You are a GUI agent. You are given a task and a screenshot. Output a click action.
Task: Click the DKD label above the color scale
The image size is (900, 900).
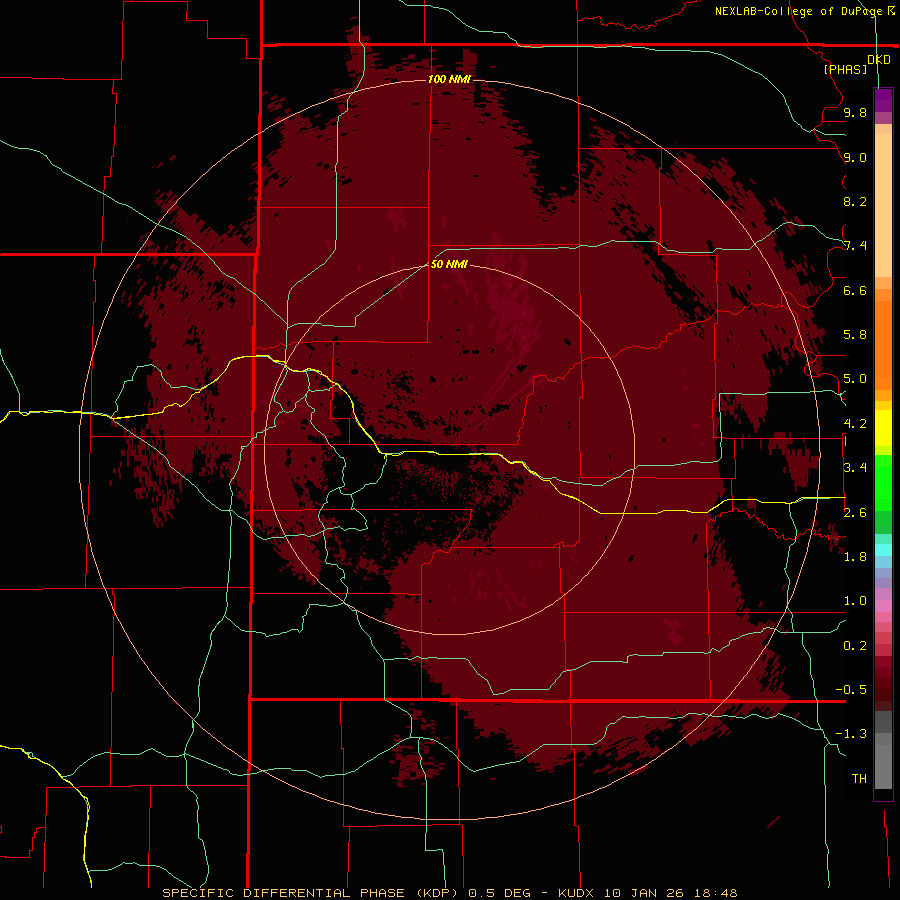[879, 60]
